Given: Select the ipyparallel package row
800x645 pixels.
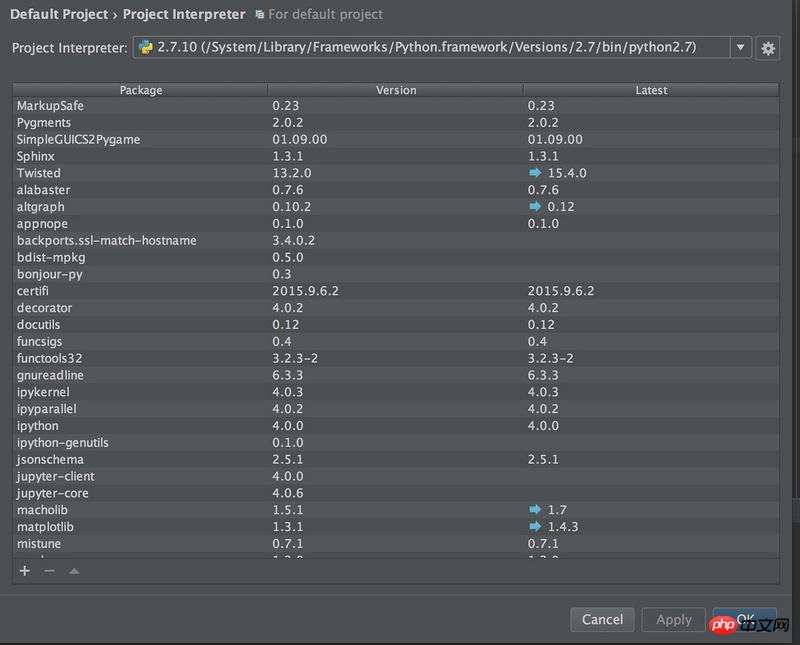Looking at the screenshot, I should point(396,409).
